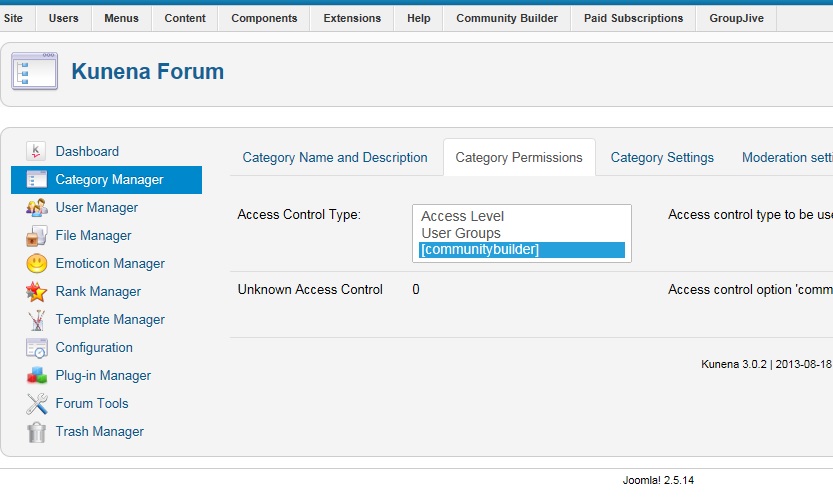The height and width of the screenshot is (498, 833).
Task: Select the Category Permissions tab
Action: [x=519, y=157]
